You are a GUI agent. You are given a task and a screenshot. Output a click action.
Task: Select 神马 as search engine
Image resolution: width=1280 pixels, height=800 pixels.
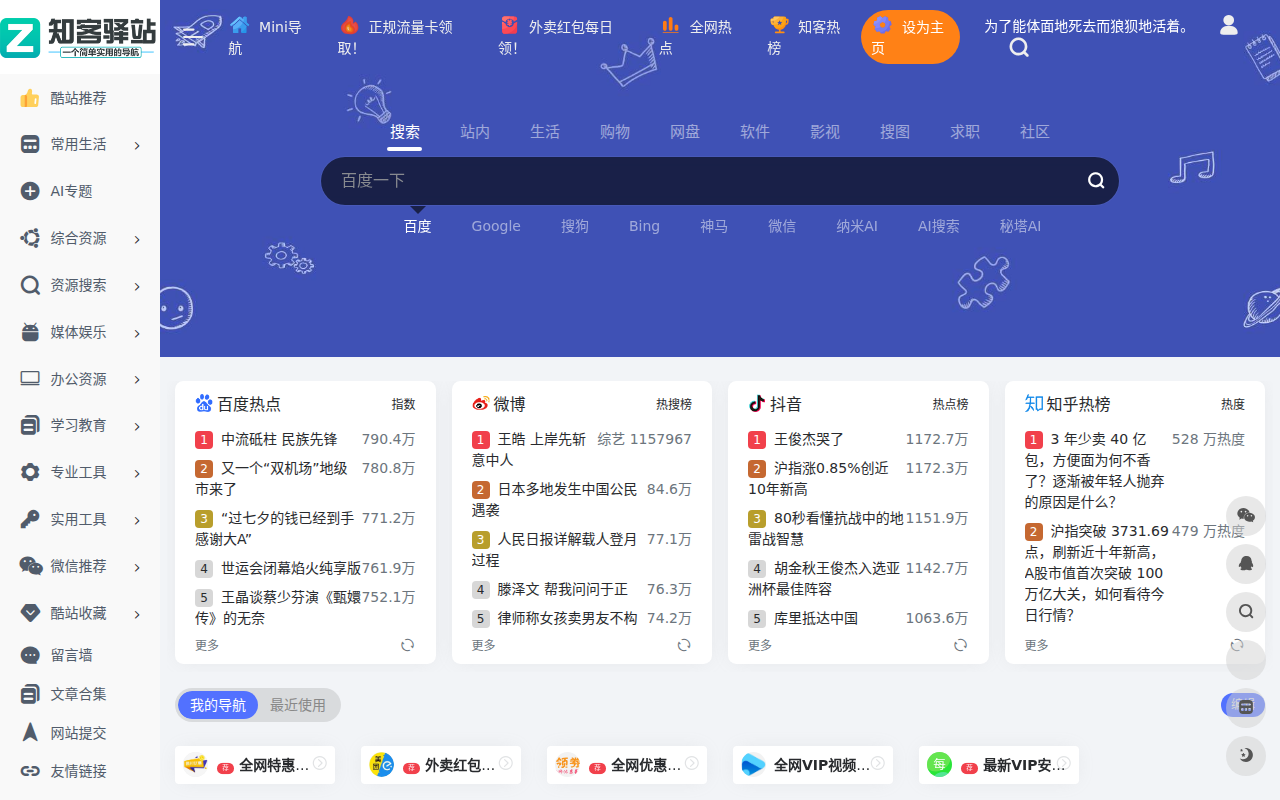coord(714,226)
